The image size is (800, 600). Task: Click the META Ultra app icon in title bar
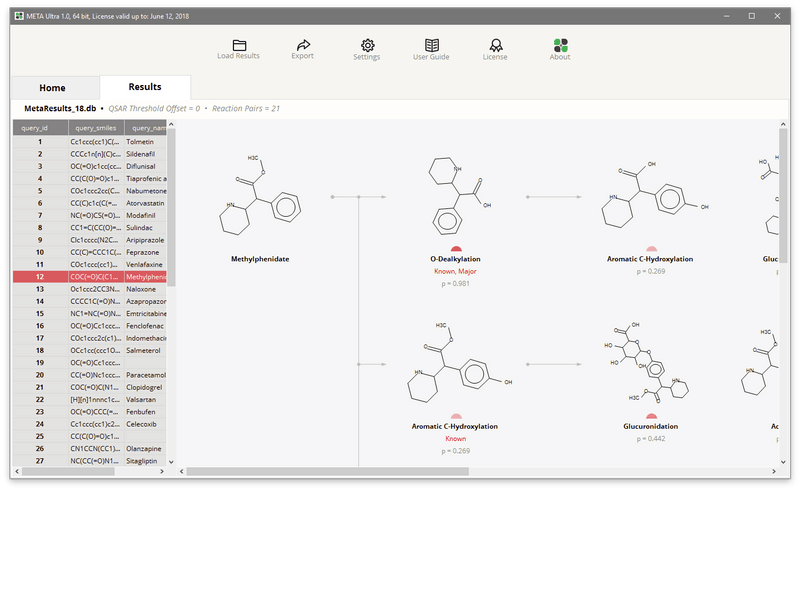(19, 16)
